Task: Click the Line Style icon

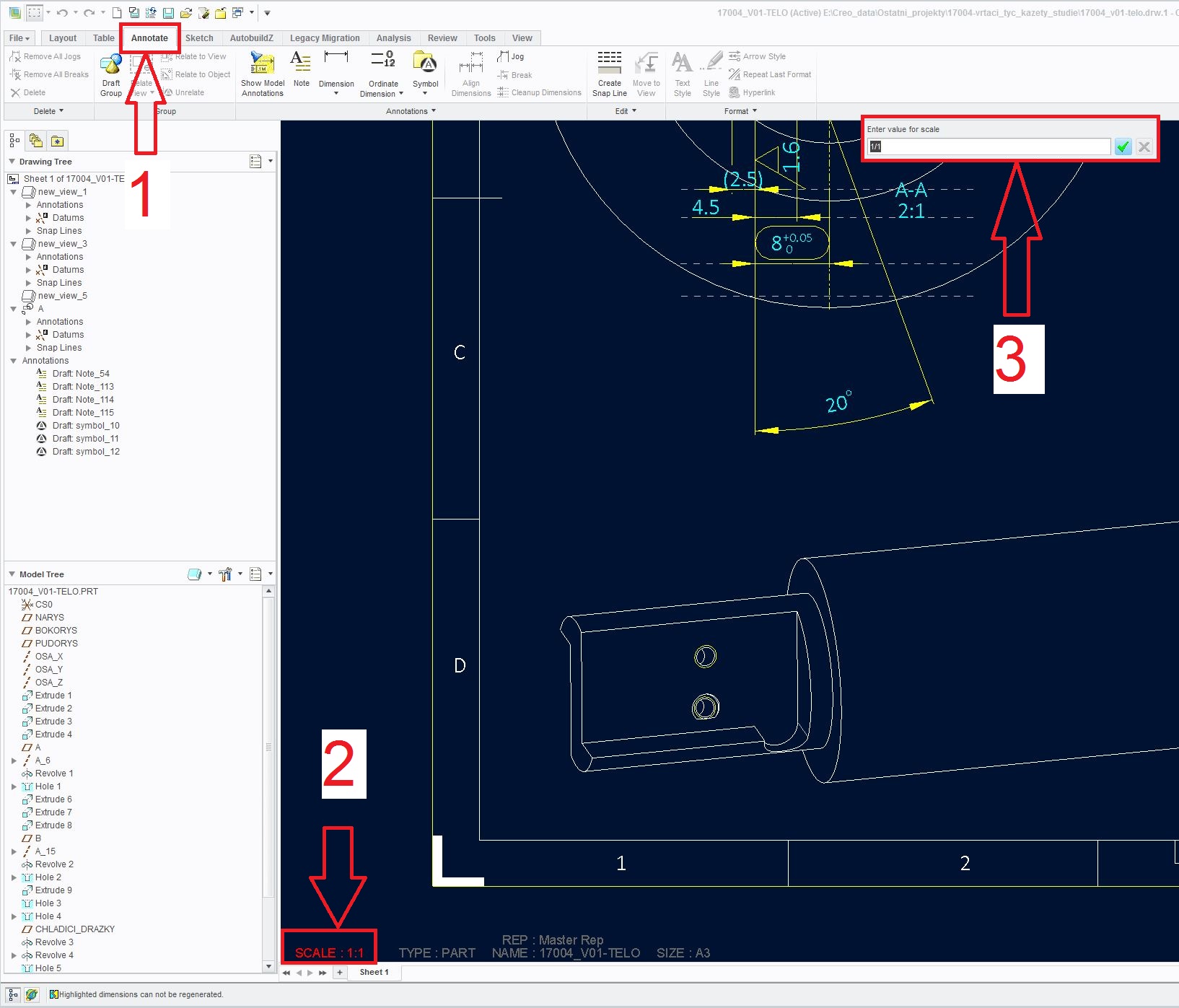Action: pyautogui.click(x=711, y=74)
